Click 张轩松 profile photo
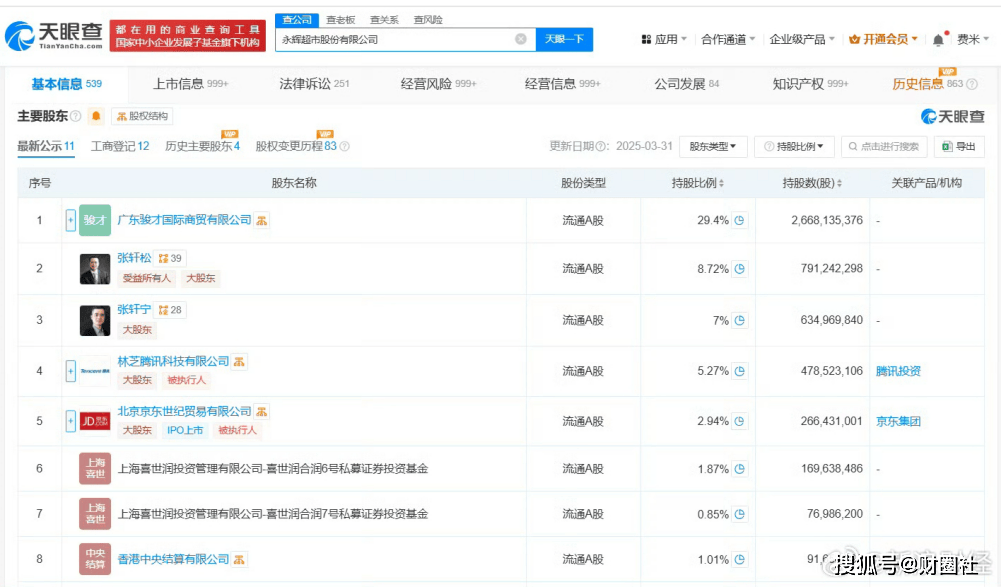 click(95, 269)
